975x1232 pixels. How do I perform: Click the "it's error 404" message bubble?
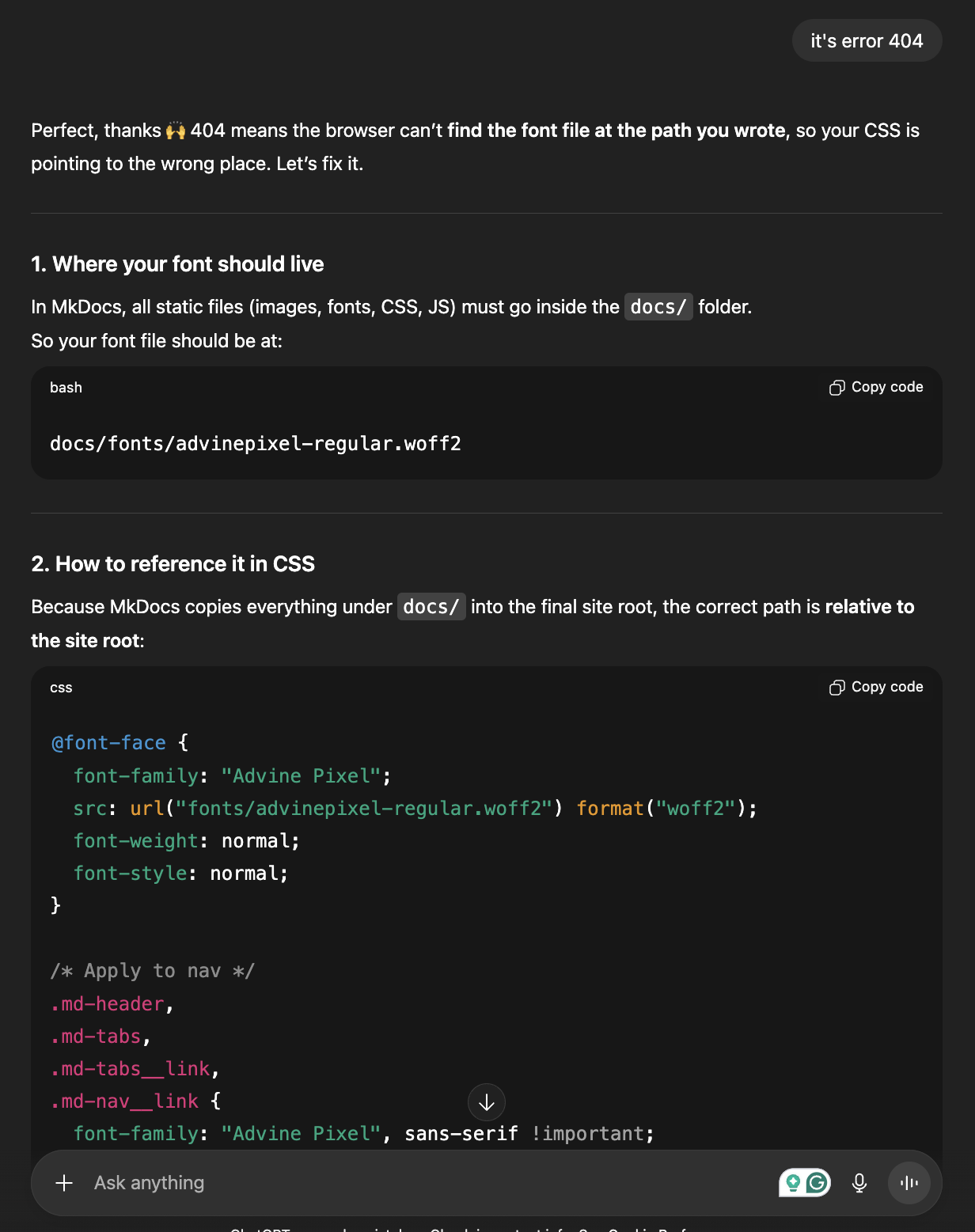[x=867, y=41]
